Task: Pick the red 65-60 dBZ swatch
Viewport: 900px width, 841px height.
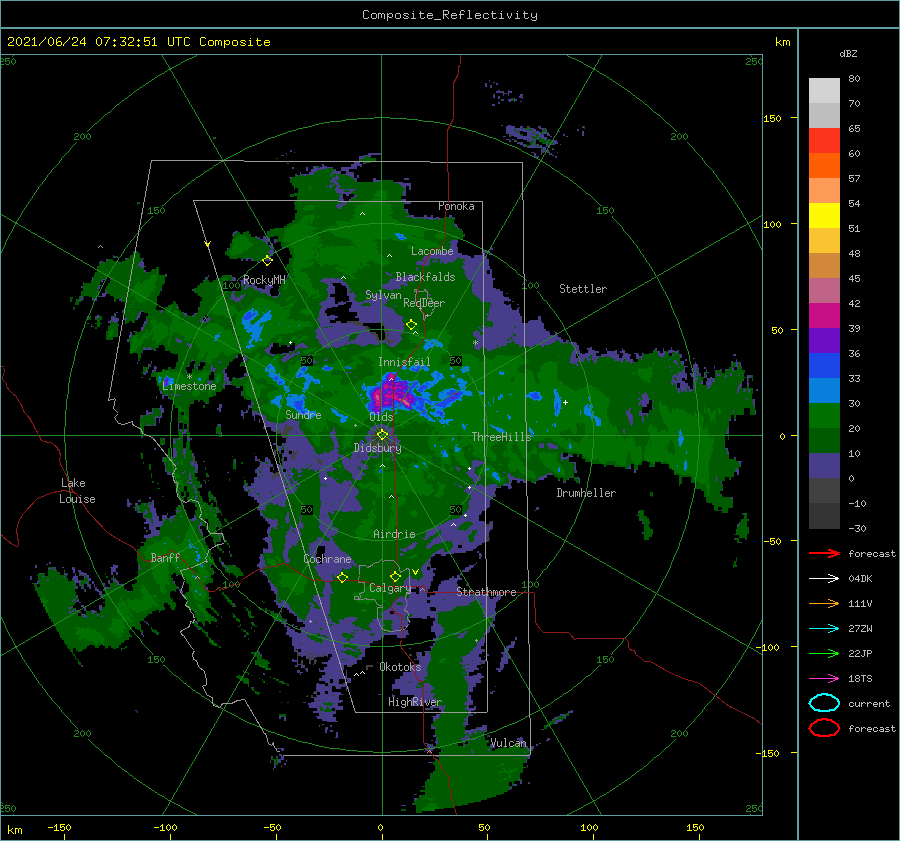Action: pos(824,141)
